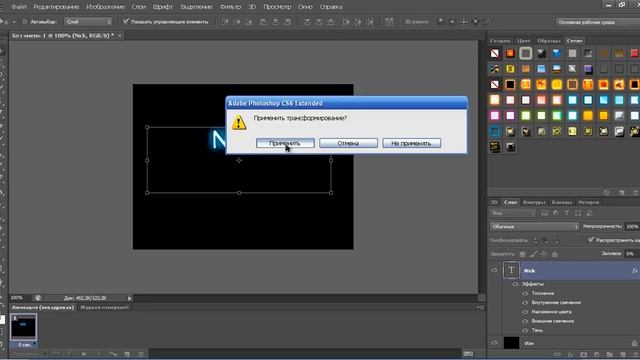
Task: Add layer mask icon at panel bottom
Action: click(583, 355)
